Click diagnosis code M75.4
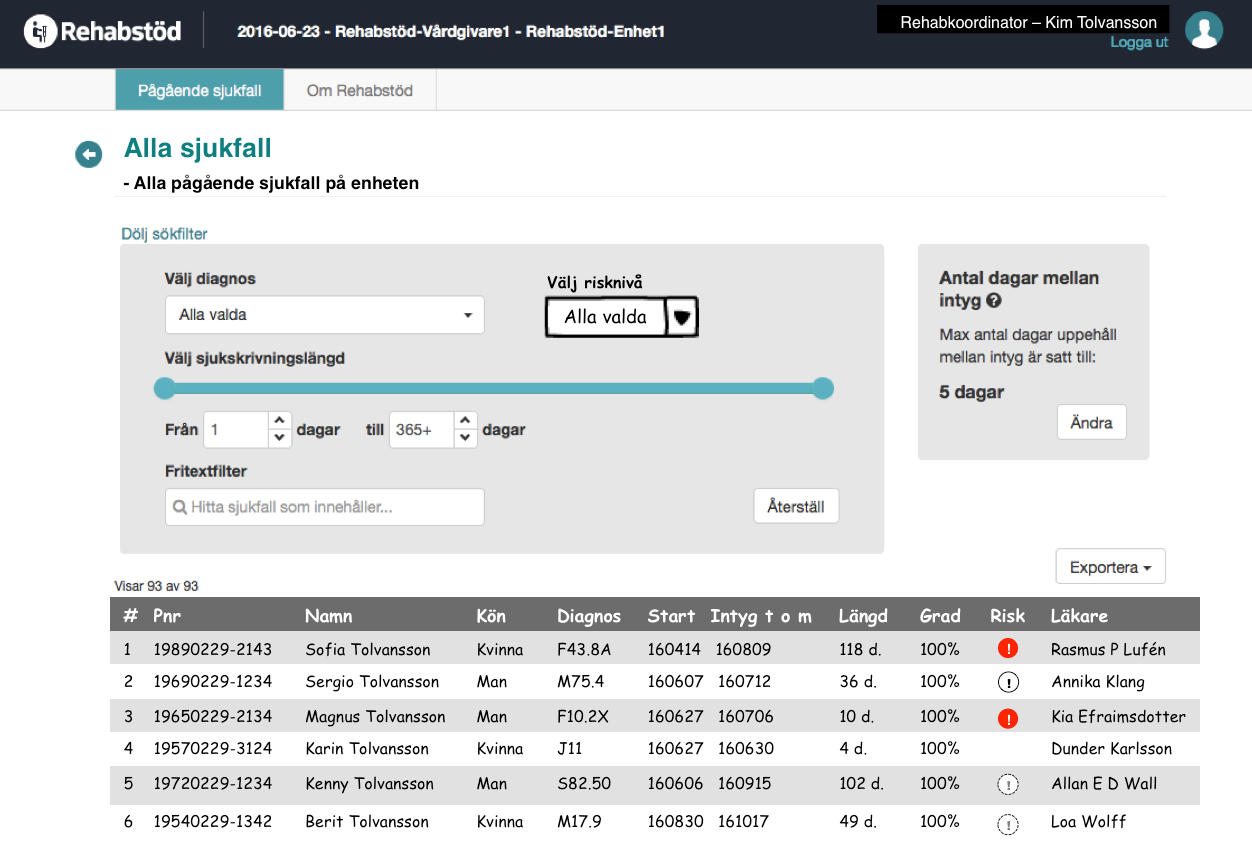 (581, 682)
